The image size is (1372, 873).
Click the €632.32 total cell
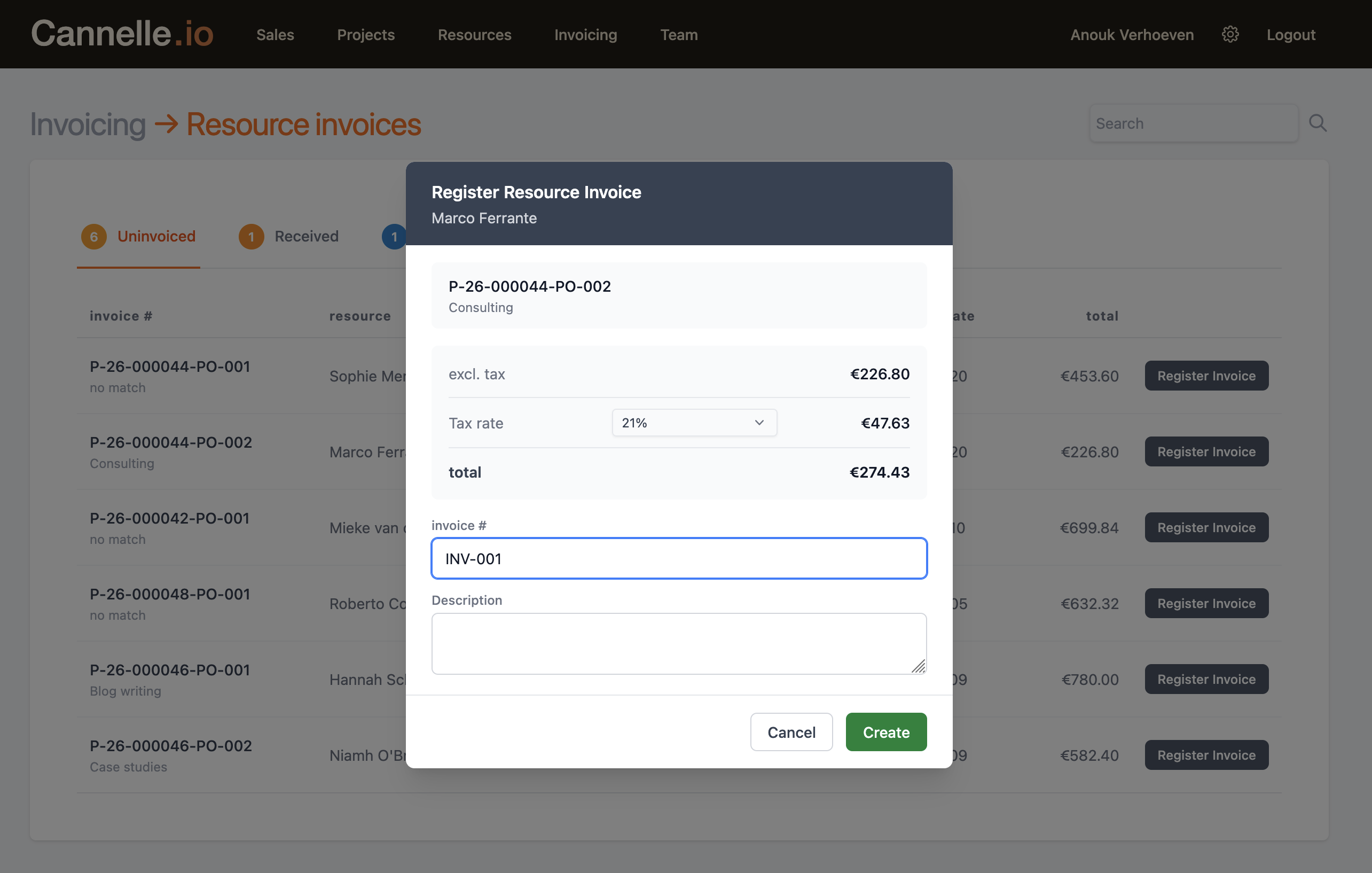coord(1089,604)
